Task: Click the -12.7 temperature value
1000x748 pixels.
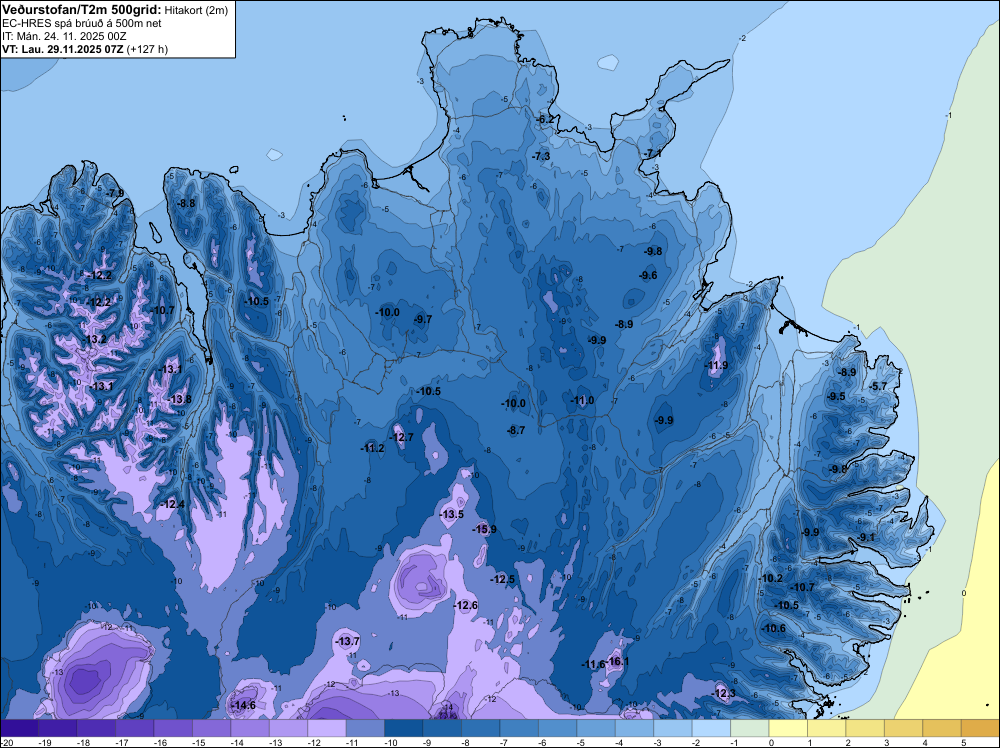Action: [x=401, y=437]
